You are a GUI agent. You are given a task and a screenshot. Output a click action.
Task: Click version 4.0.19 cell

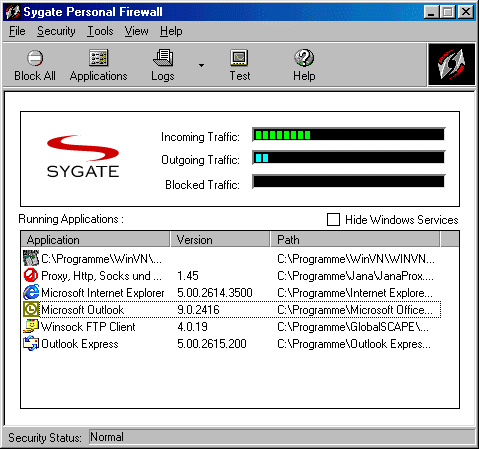[192, 327]
